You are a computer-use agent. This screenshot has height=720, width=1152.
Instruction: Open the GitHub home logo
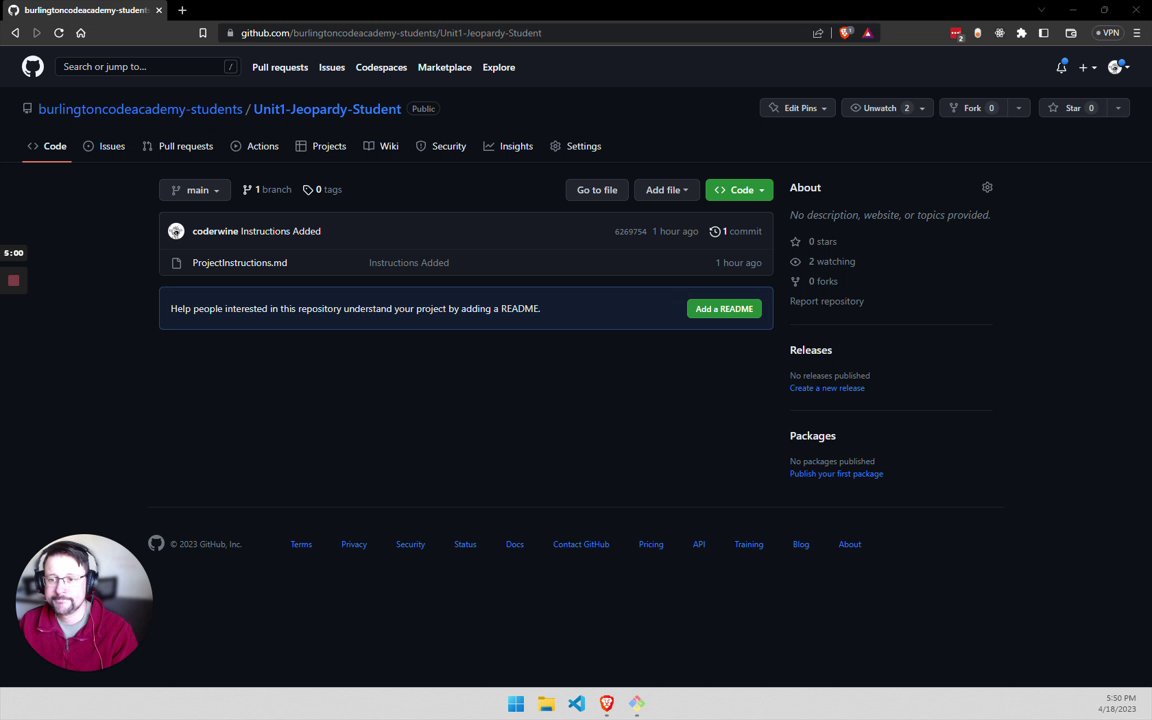[x=32, y=67]
